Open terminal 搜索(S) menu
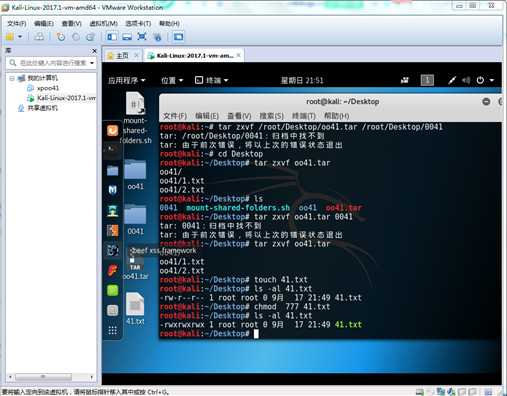 [271, 116]
